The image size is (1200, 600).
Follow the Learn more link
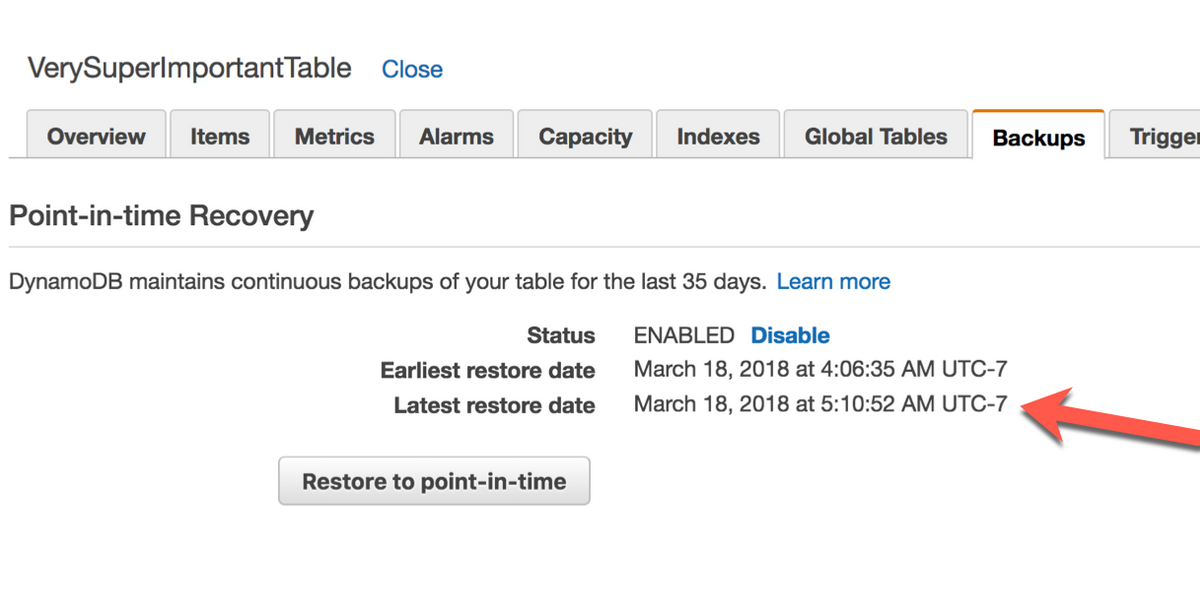coord(833,282)
